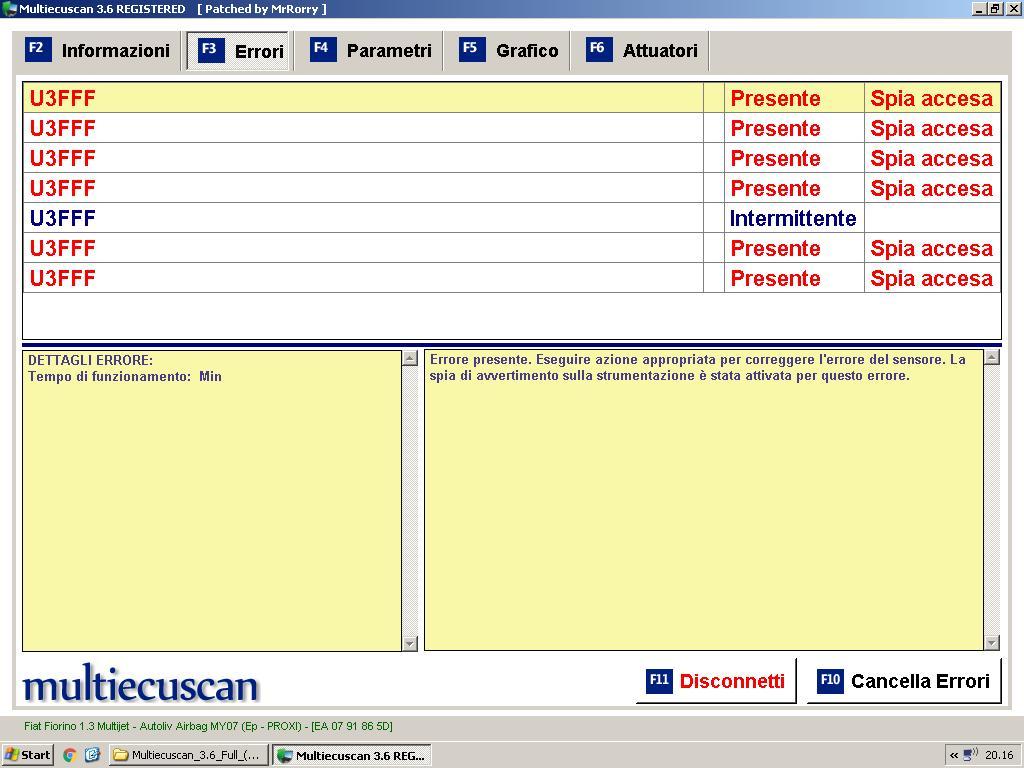The width and height of the screenshot is (1024, 768).
Task: Click the network icon in system tray
Action: pos(968,755)
